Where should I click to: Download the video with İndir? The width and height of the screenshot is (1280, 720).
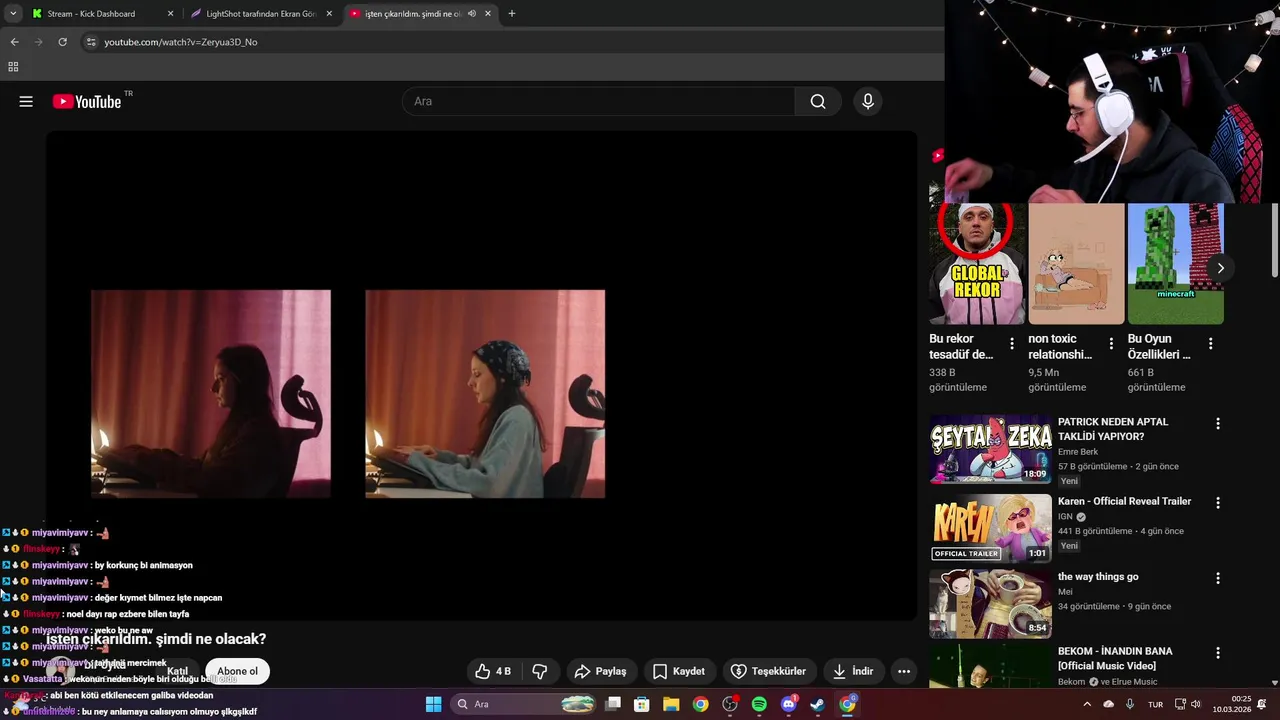pos(852,671)
